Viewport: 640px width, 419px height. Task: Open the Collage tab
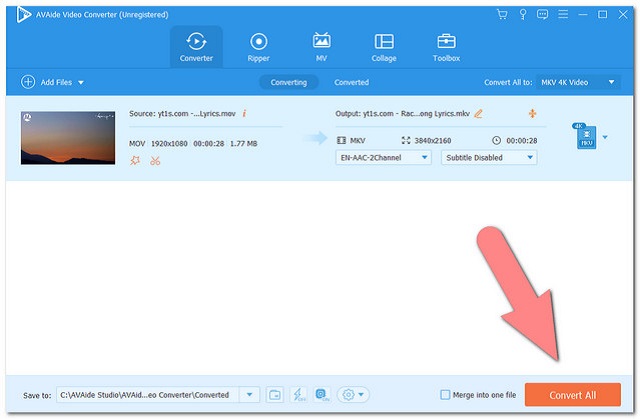[384, 47]
